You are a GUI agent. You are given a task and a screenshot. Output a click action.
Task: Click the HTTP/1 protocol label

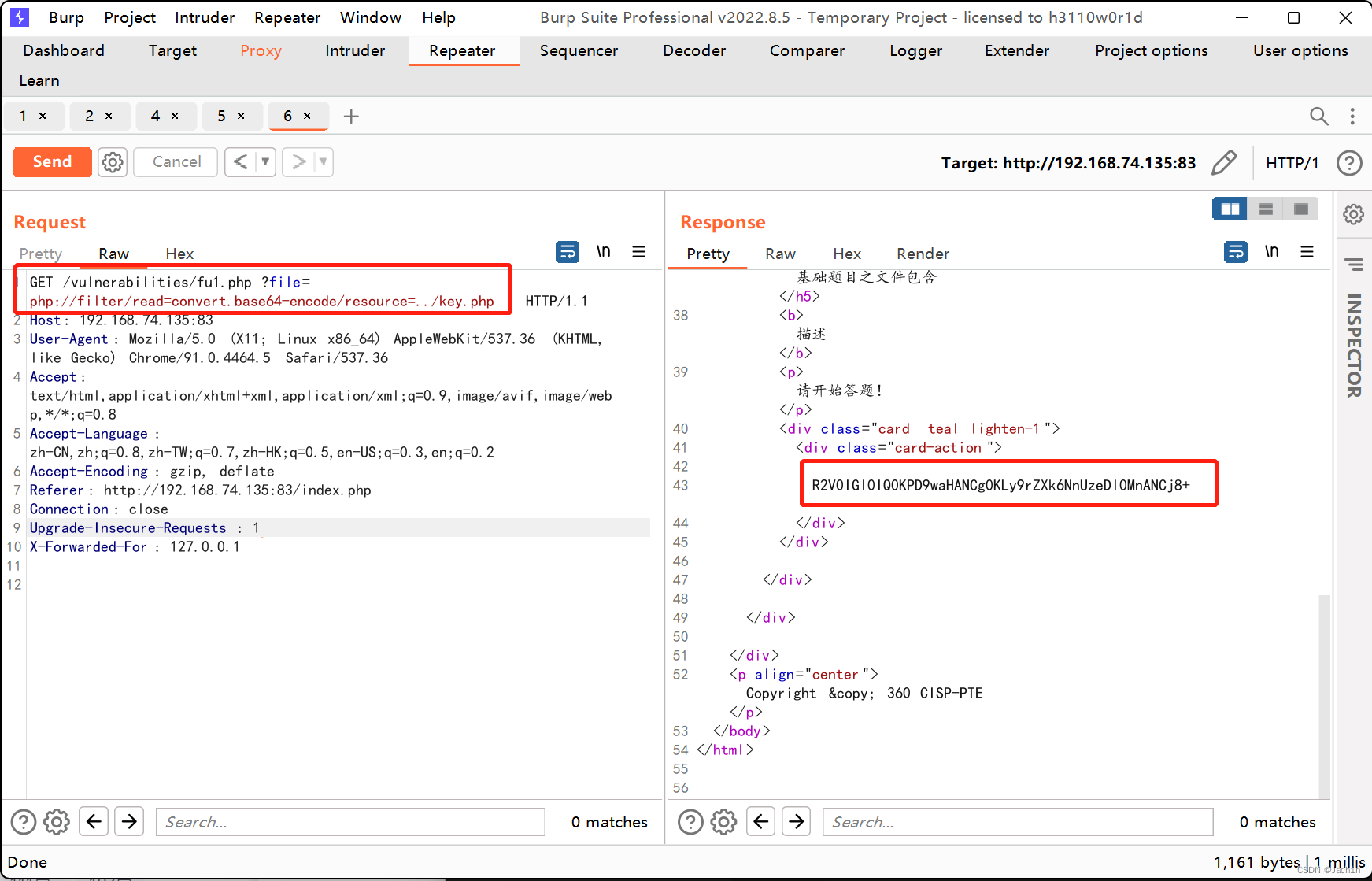click(x=1292, y=163)
